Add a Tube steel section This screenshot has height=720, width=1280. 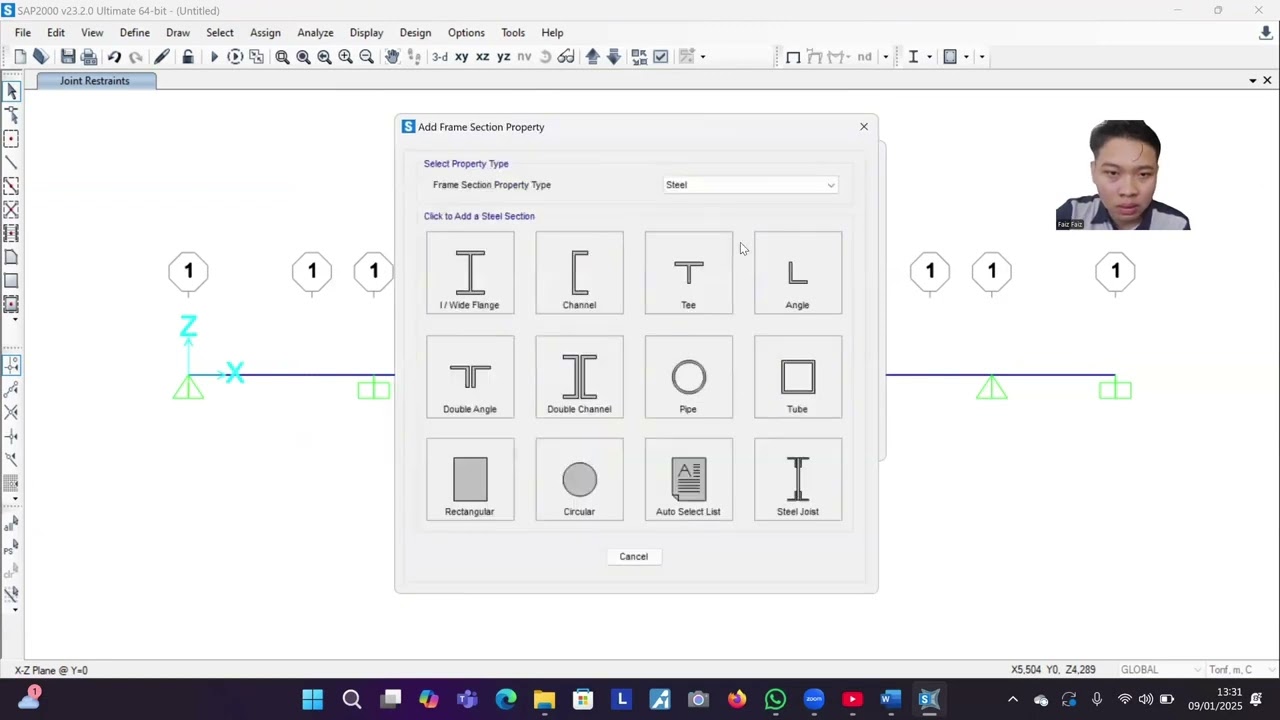(798, 377)
